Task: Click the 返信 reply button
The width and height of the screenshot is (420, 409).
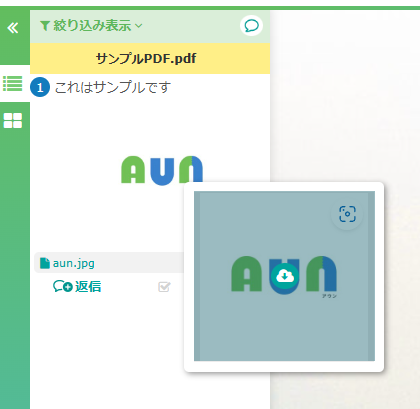Action: 77,286
